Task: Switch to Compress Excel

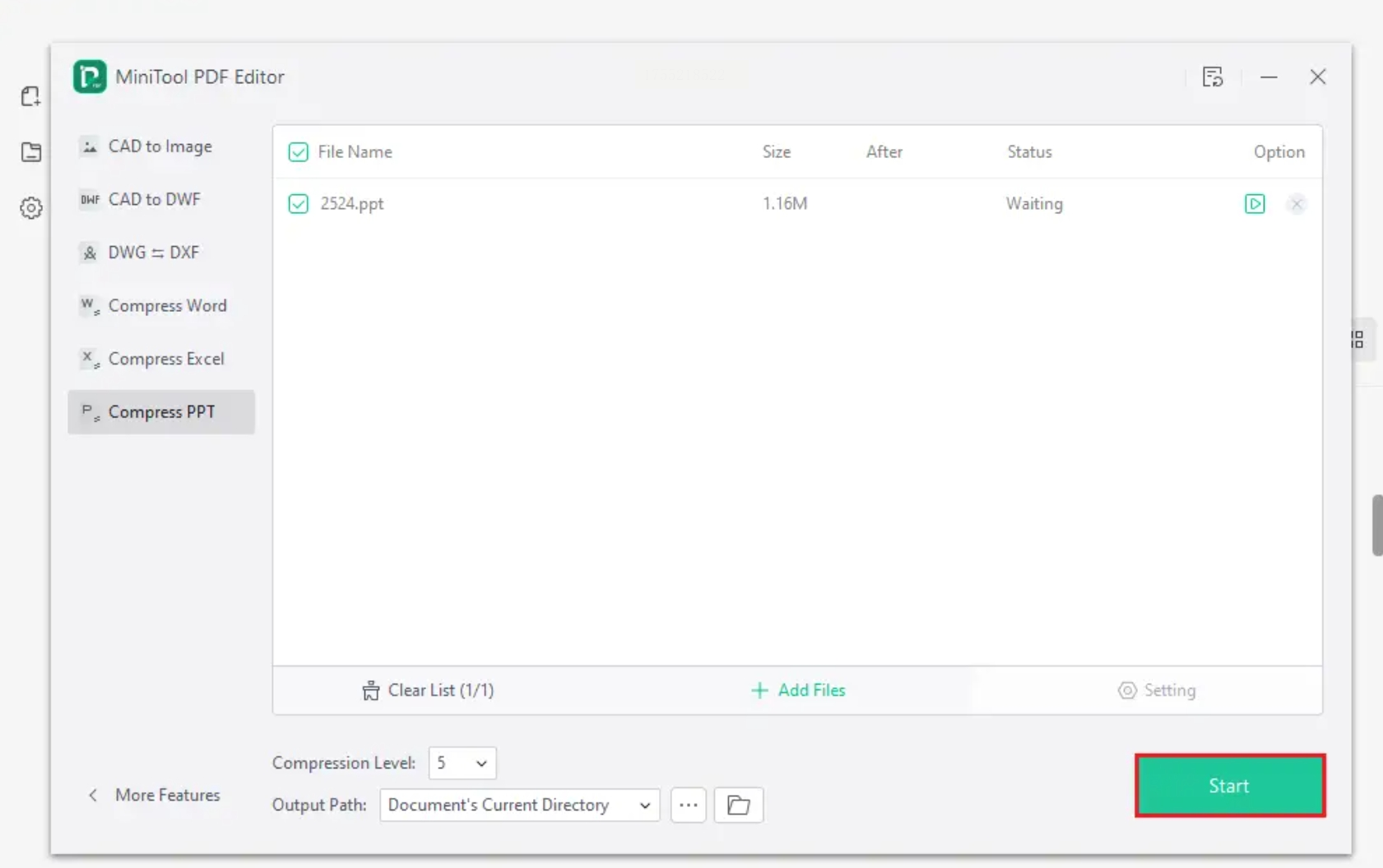Action: (161, 359)
